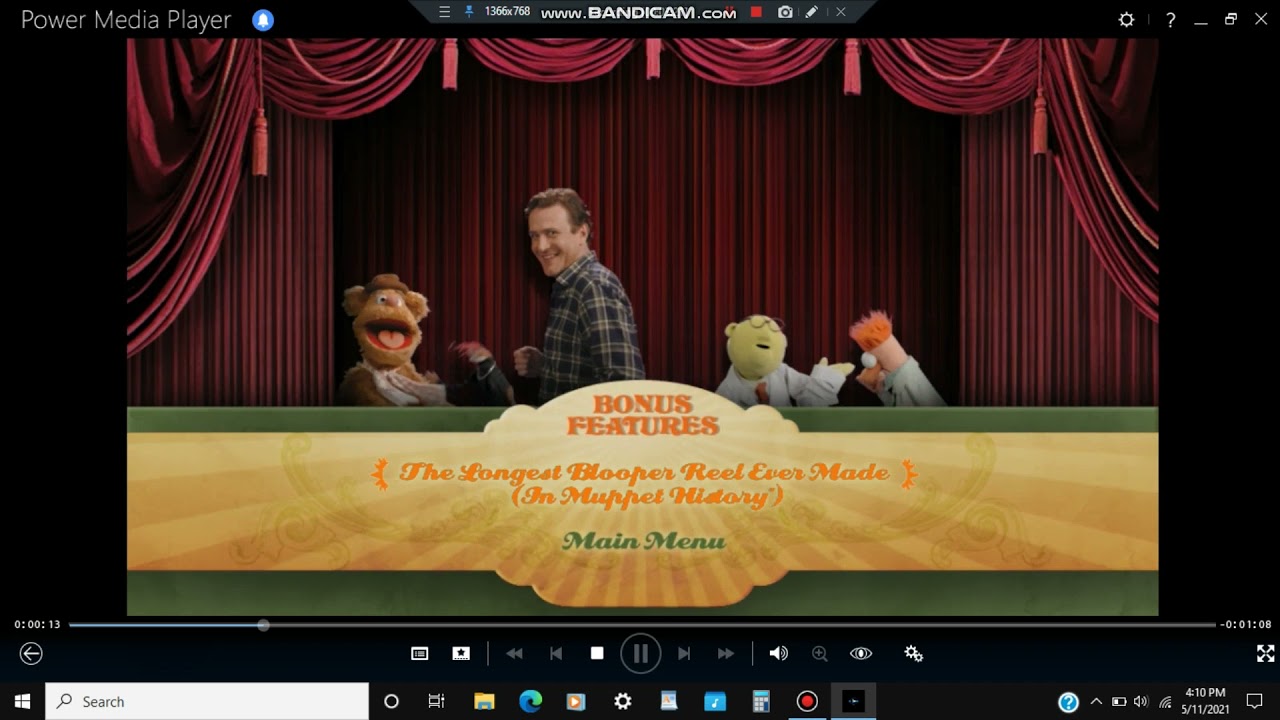Close the Bandicam recording toolbar
The image size is (1280, 720).
tap(840, 12)
